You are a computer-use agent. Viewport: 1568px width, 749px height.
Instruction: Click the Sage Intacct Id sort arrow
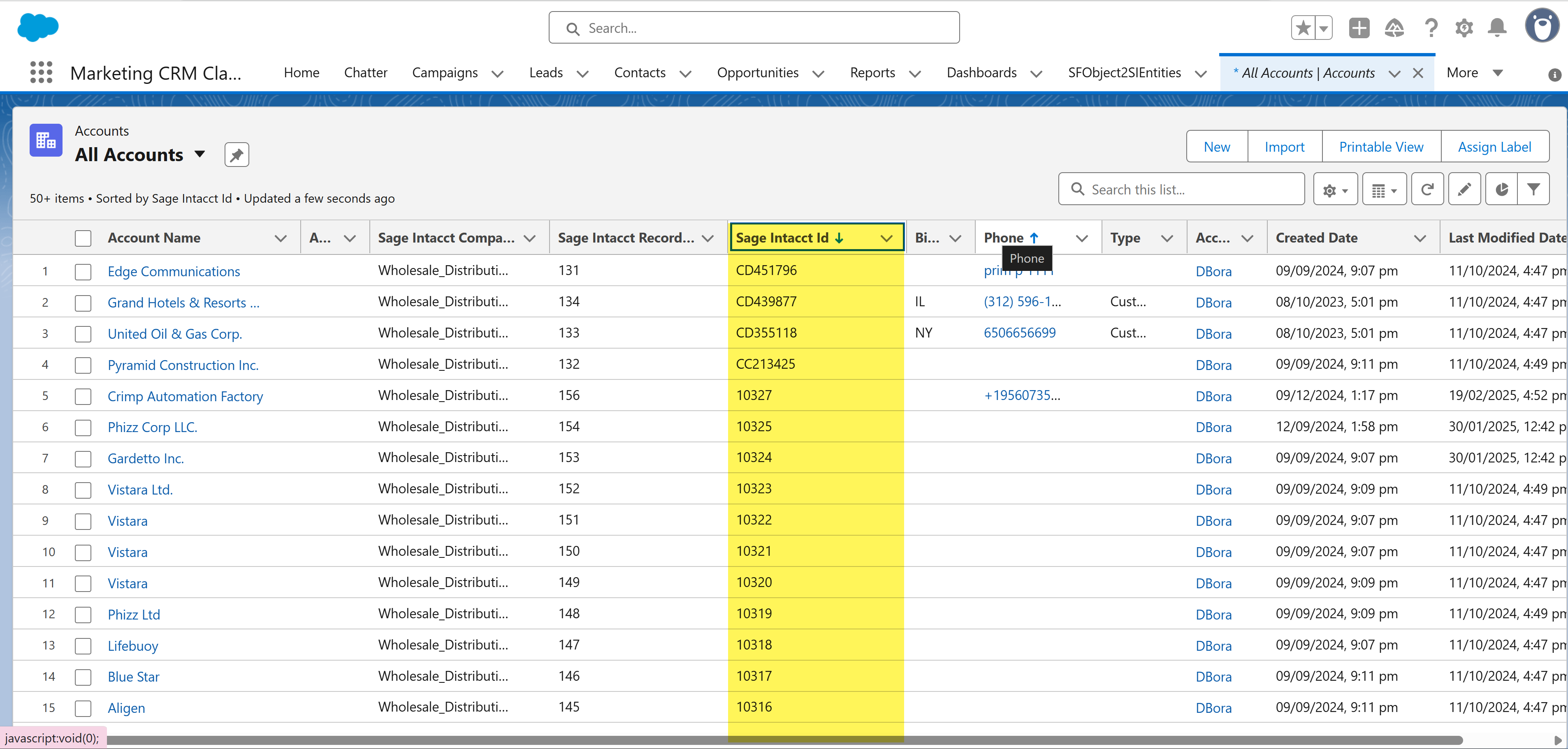click(840, 238)
